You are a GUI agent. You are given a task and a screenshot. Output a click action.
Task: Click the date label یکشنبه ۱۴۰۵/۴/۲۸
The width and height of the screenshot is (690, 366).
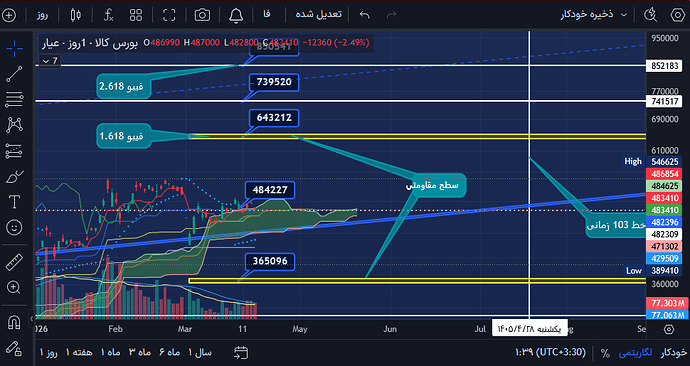coord(530,329)
